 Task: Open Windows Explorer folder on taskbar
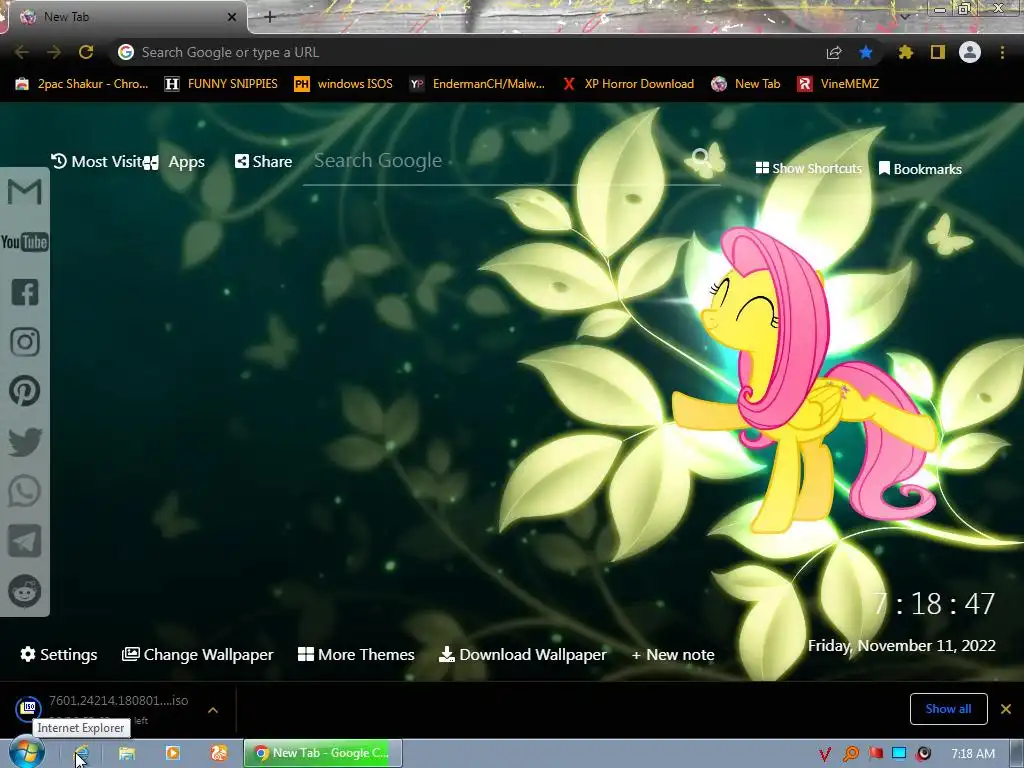127,754
